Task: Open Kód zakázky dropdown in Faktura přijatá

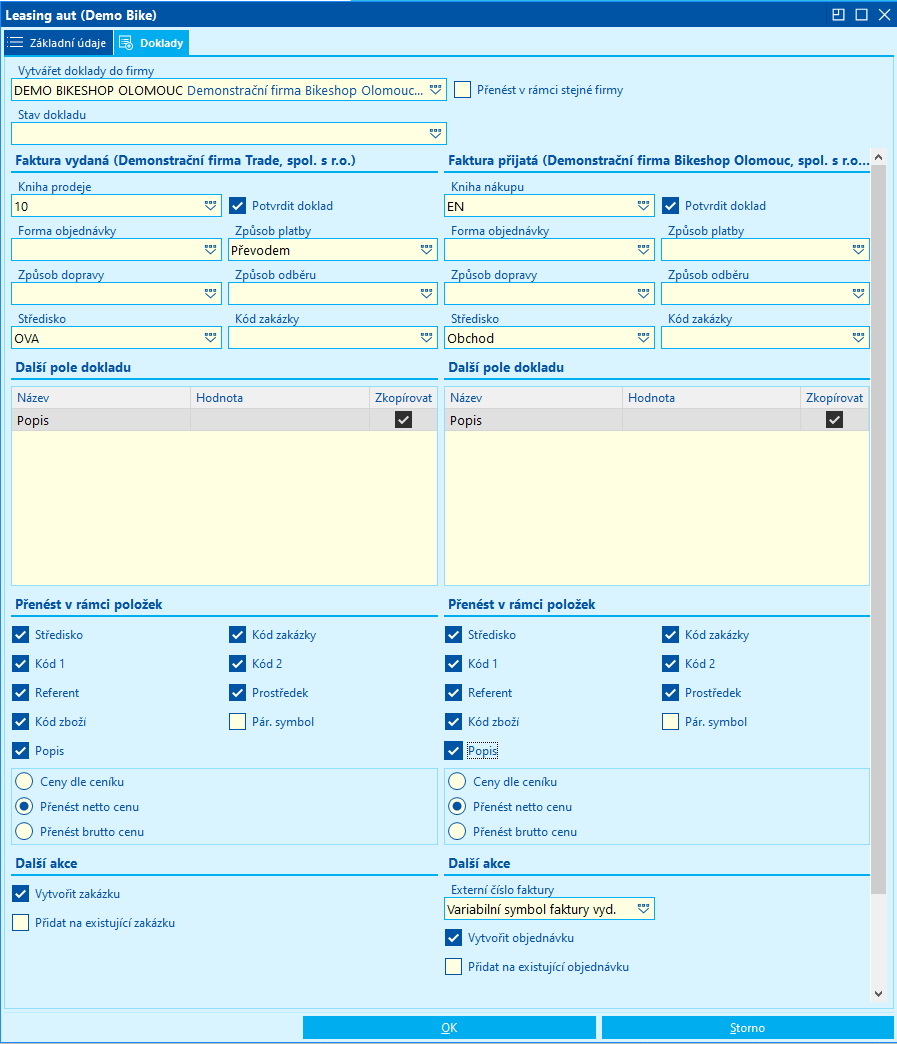Action: coord(858,338)
